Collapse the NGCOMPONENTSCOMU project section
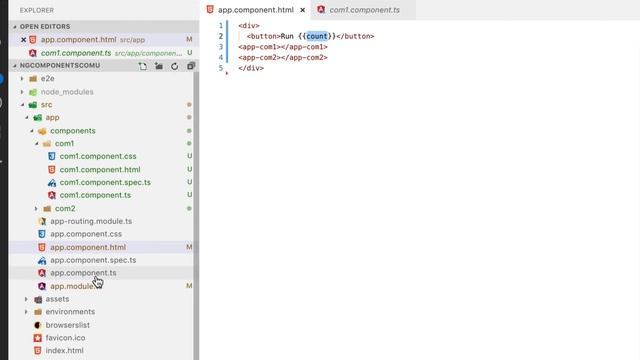This screenshot has height=360, width=640. tap(15, 65)
